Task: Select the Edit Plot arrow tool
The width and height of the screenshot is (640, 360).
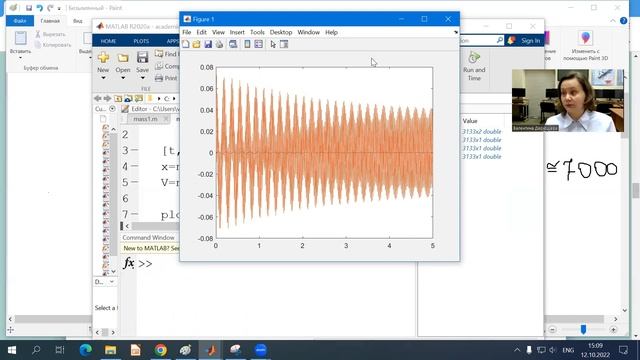Action: (x=273, y=44)
